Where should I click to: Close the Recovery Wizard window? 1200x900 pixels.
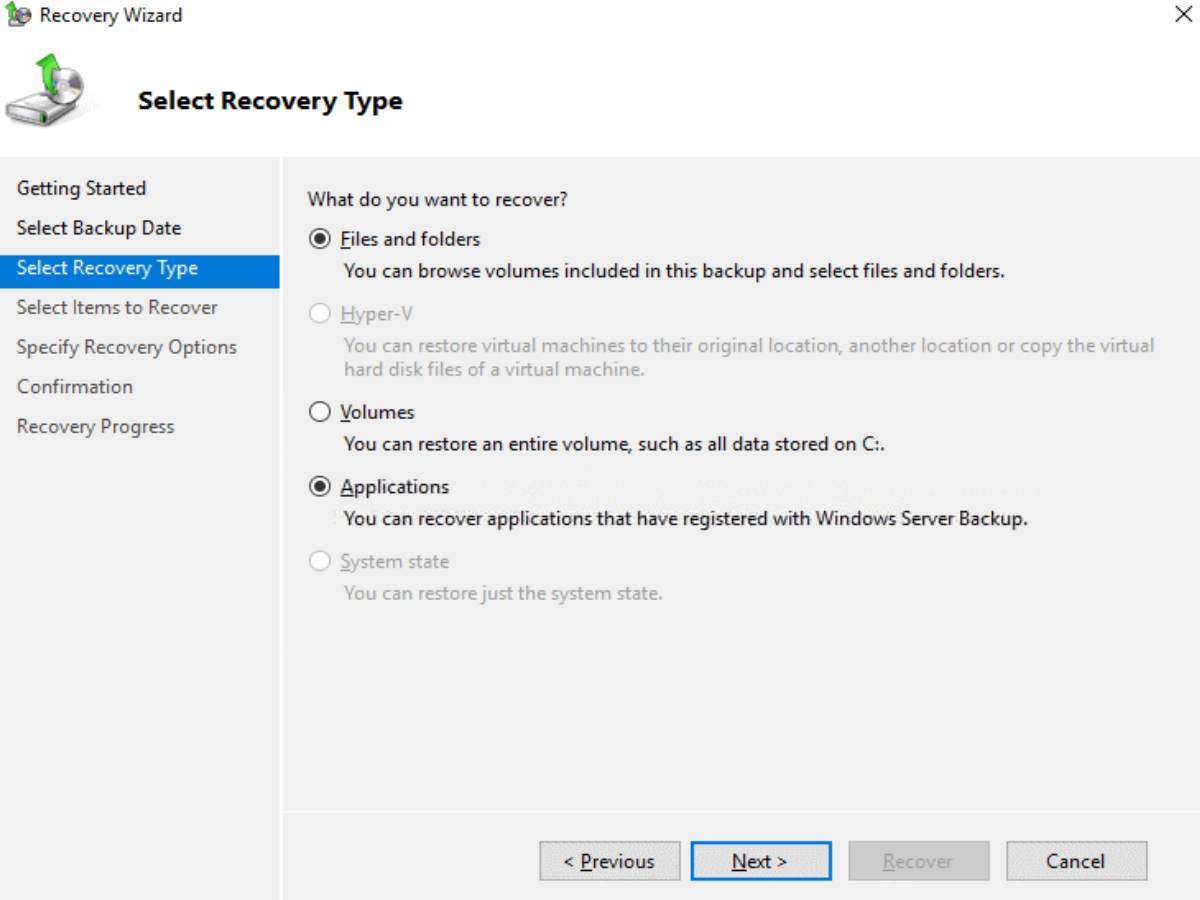coord(1183,15)
